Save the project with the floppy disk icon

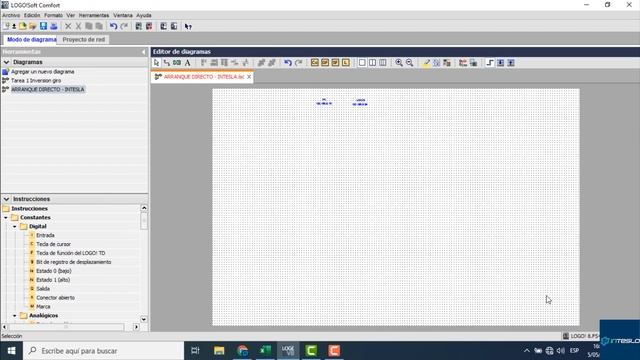coord(43,26)
